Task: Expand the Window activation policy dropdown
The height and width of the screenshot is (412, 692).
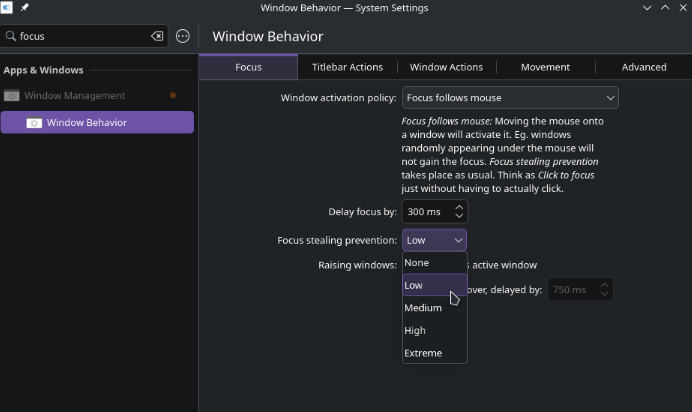Action: coord(510,98)
